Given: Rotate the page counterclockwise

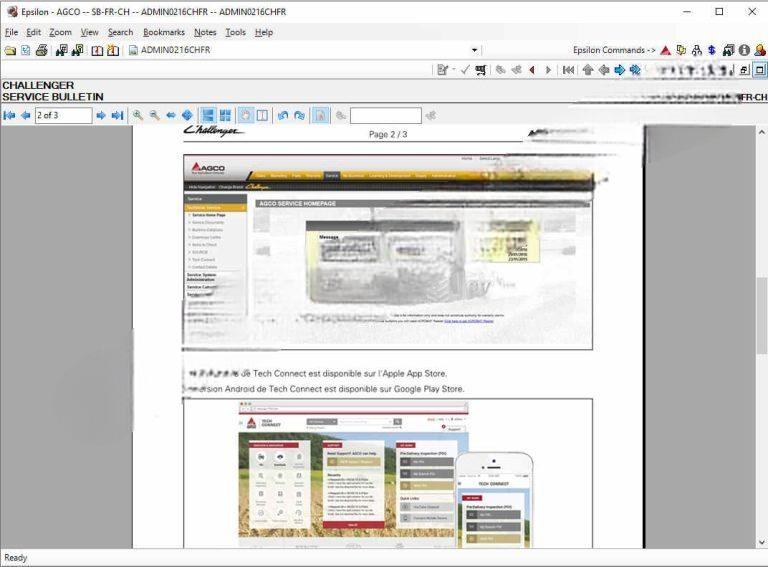Looking at the screenshot, I should (283, 116).
